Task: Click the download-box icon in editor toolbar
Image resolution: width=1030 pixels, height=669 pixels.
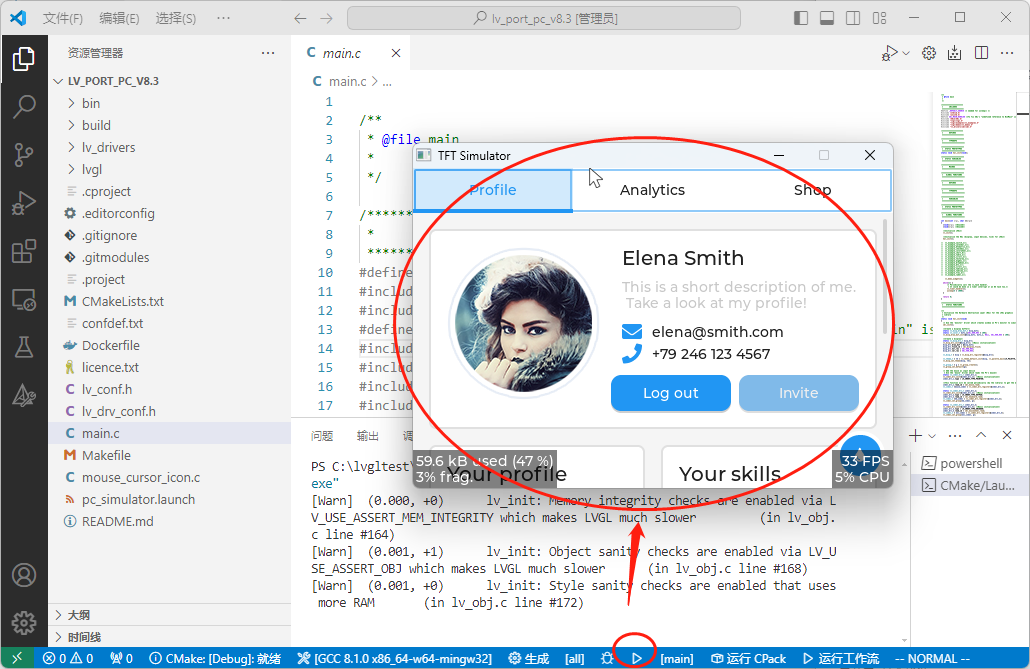Action: (954, 53)
